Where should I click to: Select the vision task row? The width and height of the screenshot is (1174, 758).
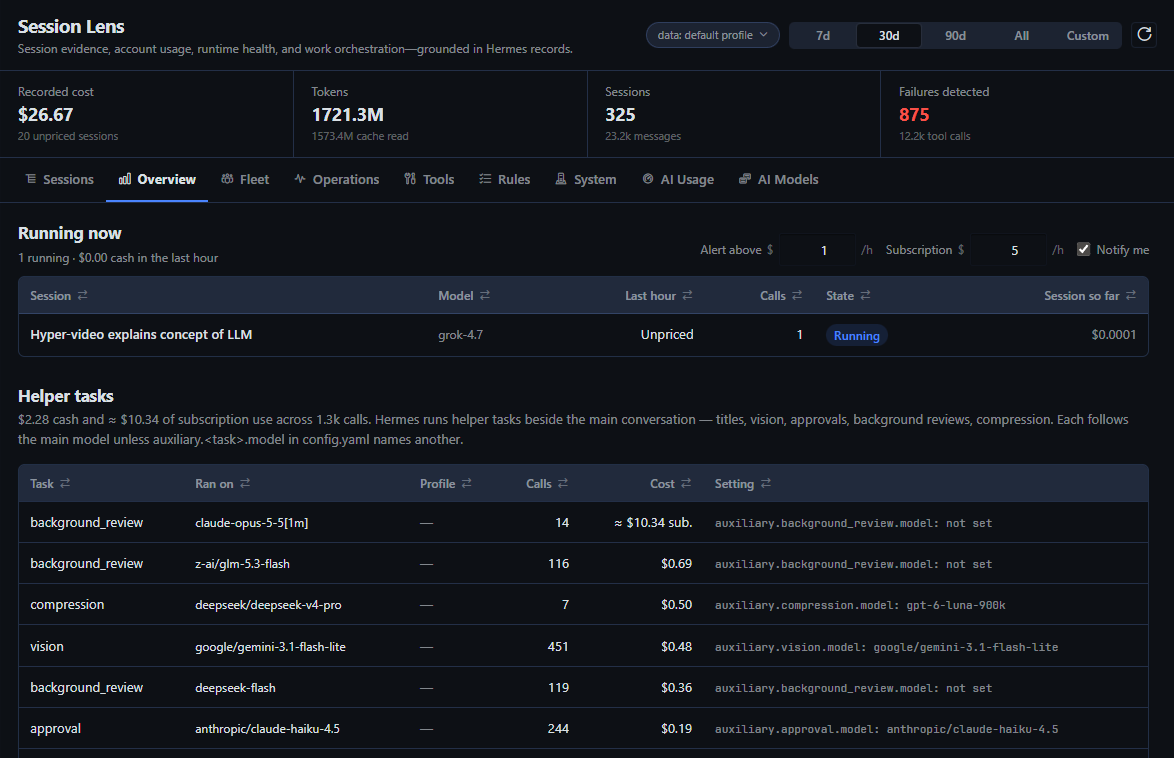(583, 646)
